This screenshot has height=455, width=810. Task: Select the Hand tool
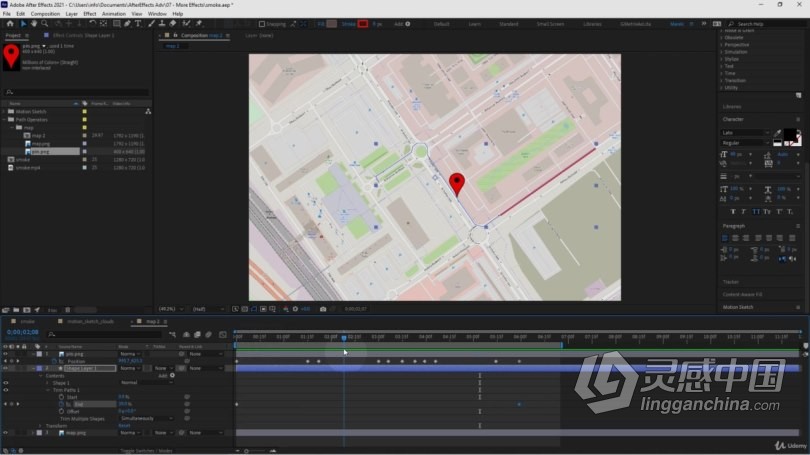coord(34,24)
